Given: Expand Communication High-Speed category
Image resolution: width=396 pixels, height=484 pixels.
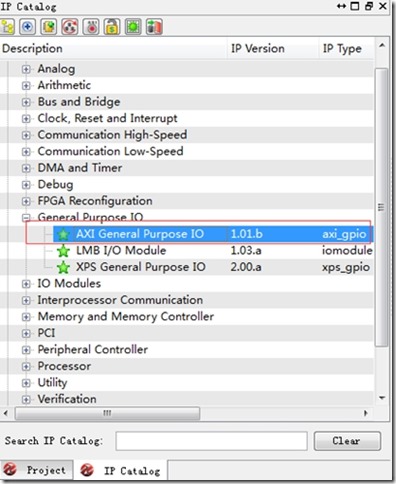Looking at the screenshot, I should click(x=26, y=135).
